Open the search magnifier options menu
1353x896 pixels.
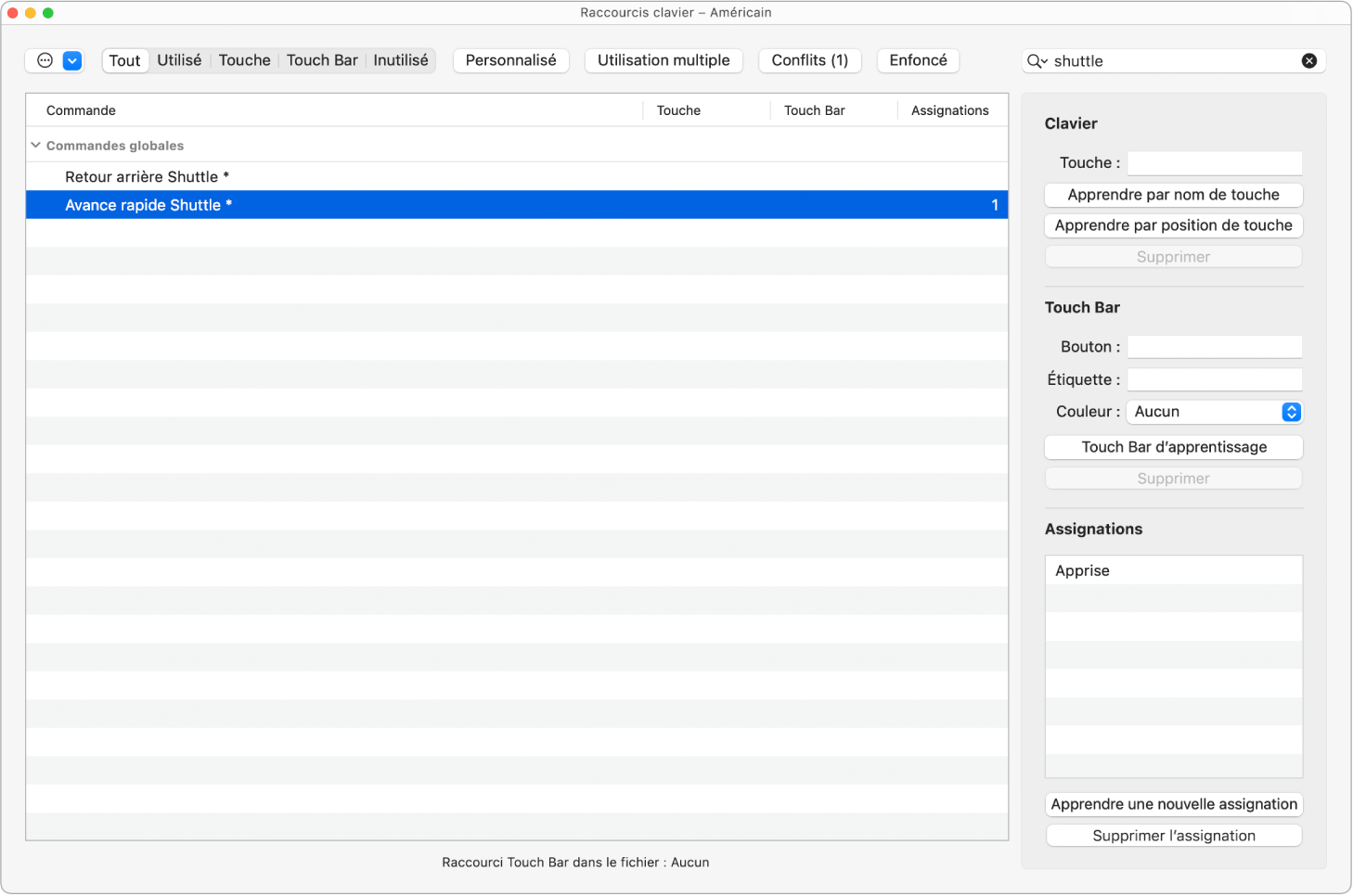click(1037, 61)
